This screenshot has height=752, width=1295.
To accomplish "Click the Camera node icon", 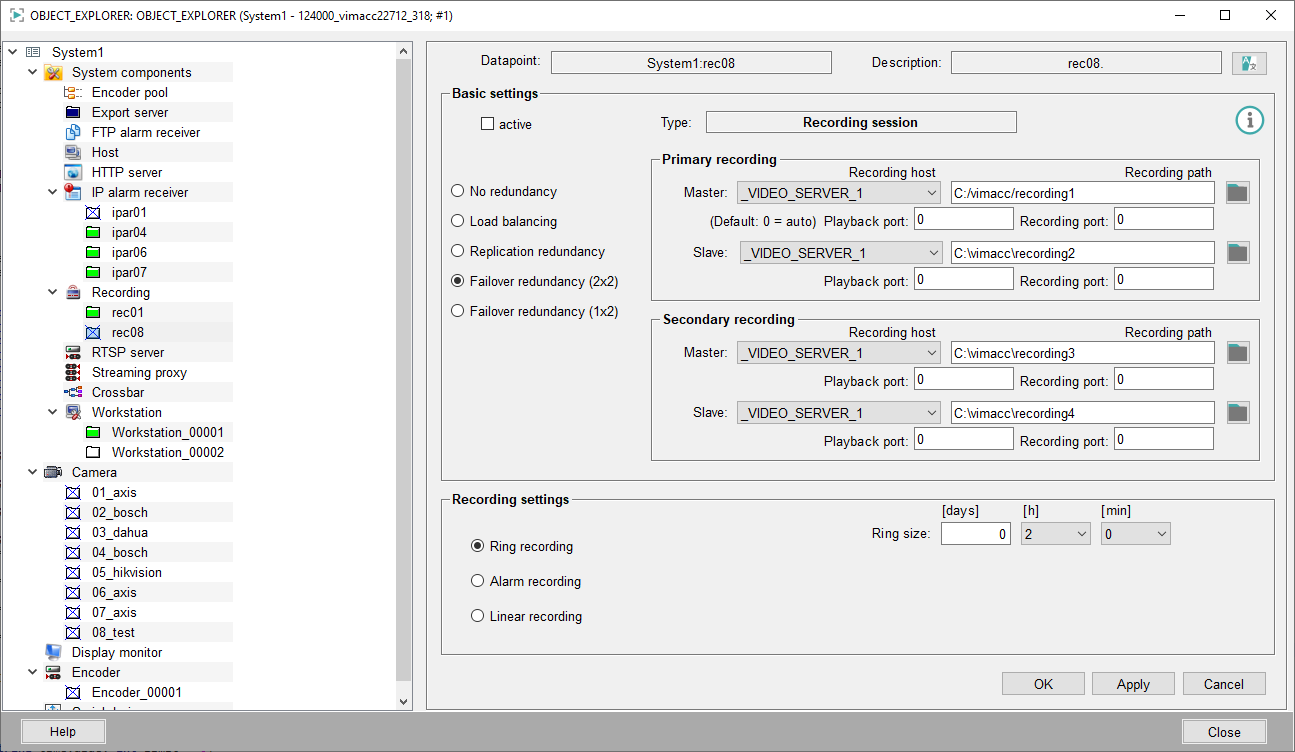I will 53,472.
